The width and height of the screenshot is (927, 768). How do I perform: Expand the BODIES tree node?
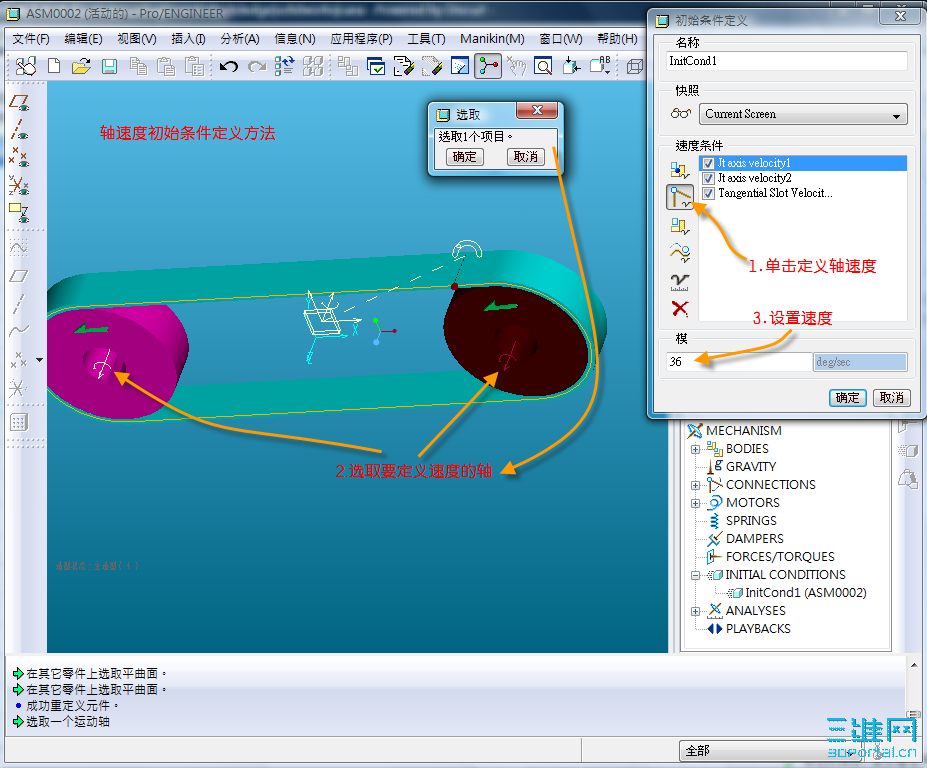pyautogui.click(x=696, y=449)
